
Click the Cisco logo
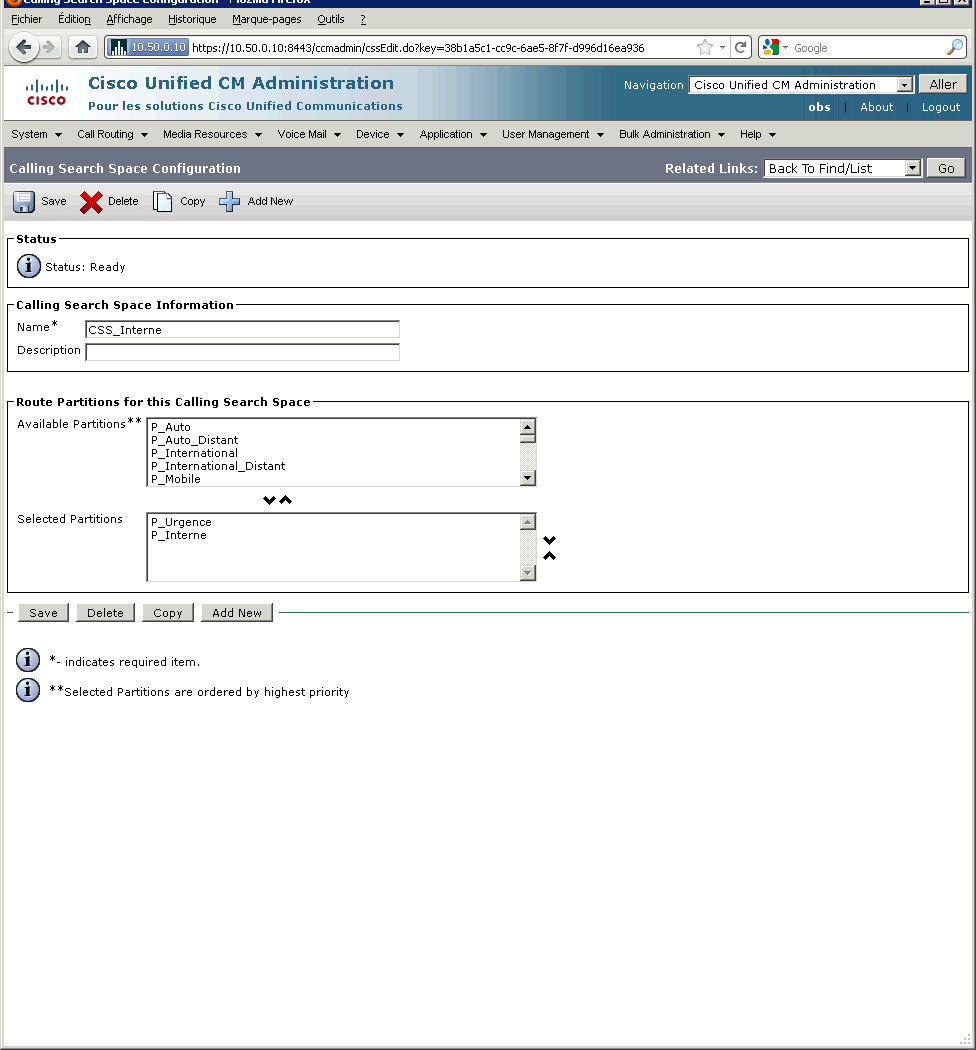coord(46,93)
